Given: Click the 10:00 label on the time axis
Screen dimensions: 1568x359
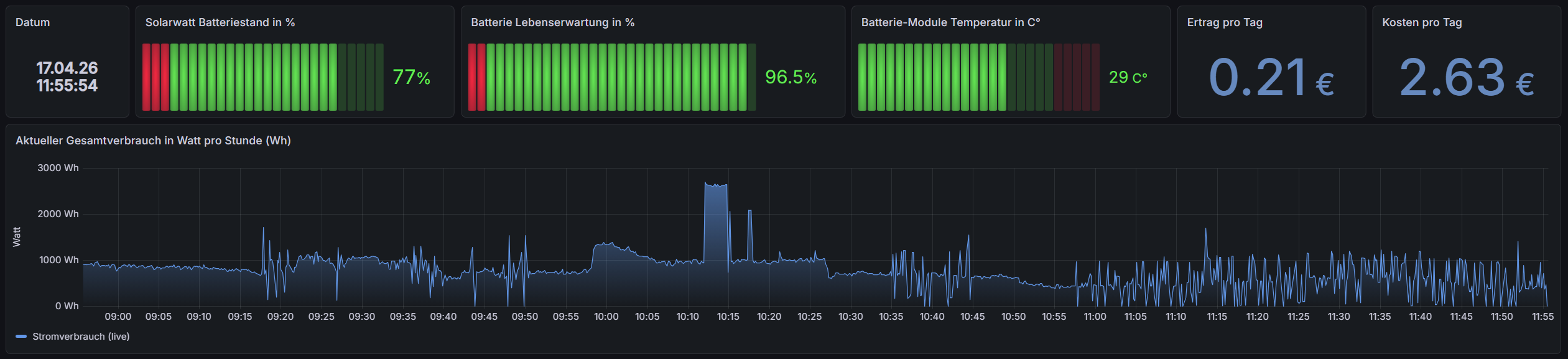Looking at the screenshot, I should (606, 317).
